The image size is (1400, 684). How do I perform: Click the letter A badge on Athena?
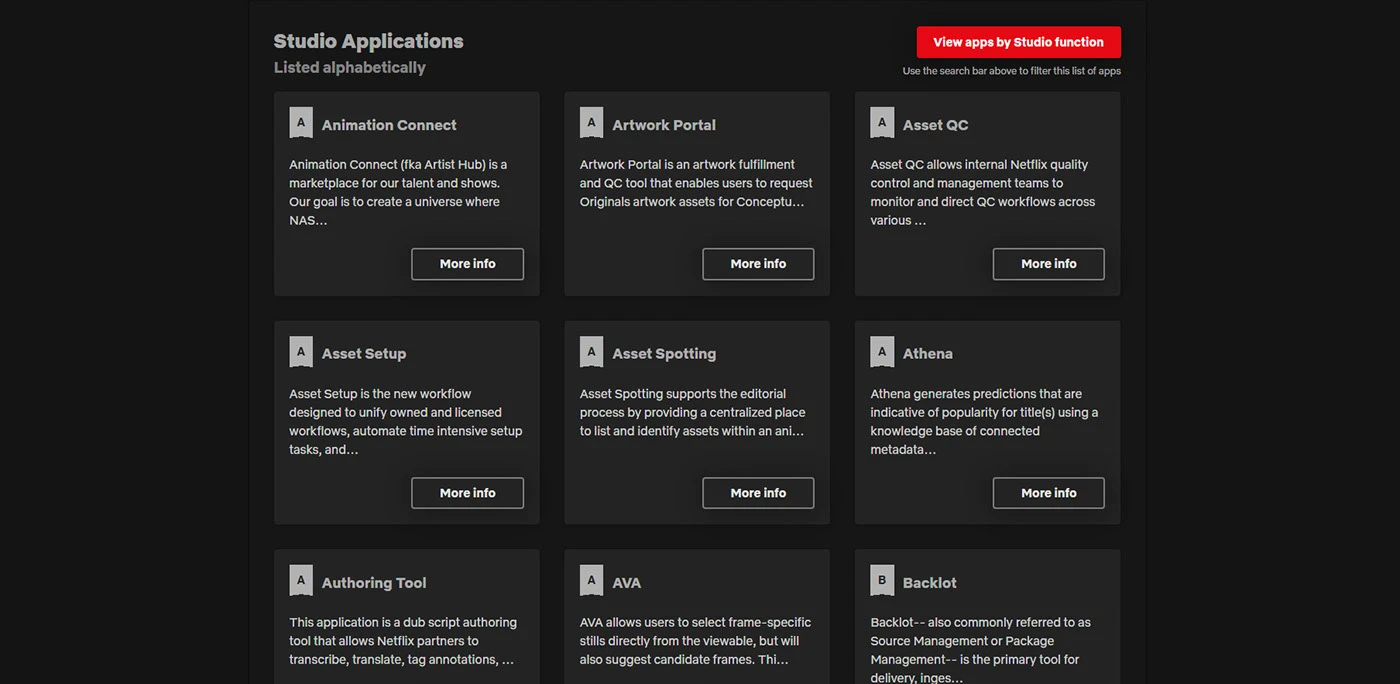coord(882,352)
